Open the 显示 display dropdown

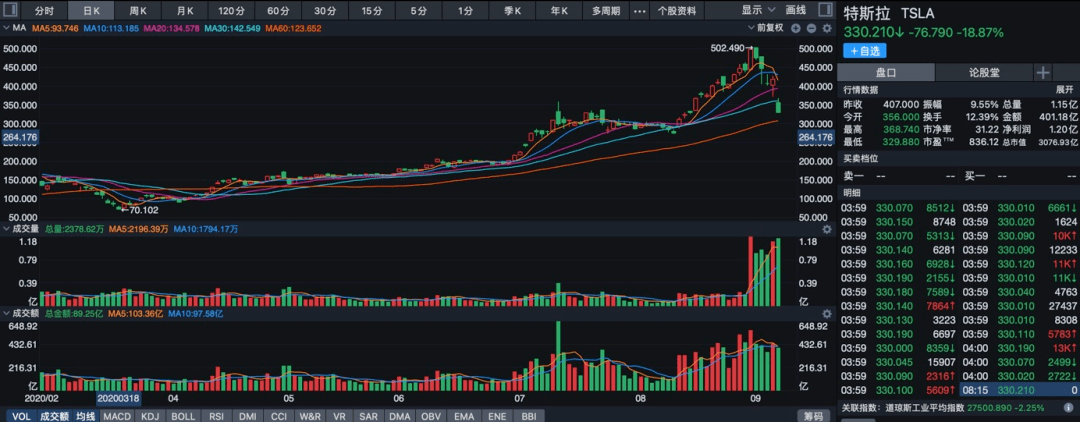[757, 10]
